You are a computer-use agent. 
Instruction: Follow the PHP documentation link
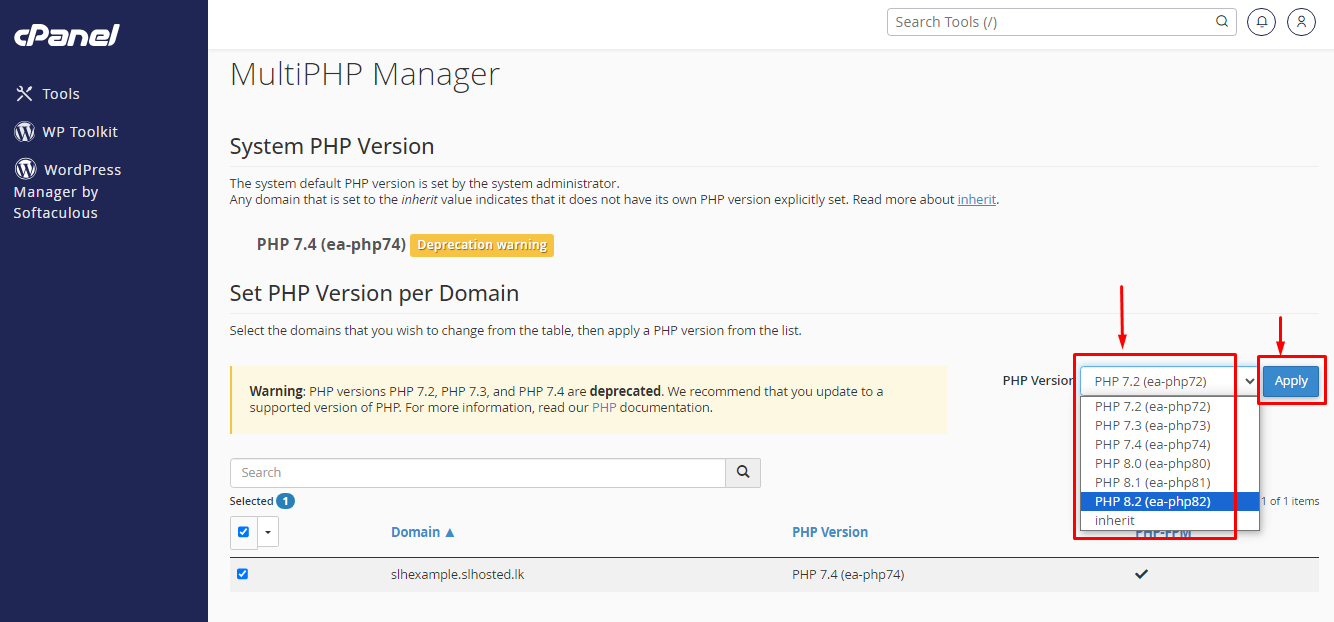(x=604, y=408)
